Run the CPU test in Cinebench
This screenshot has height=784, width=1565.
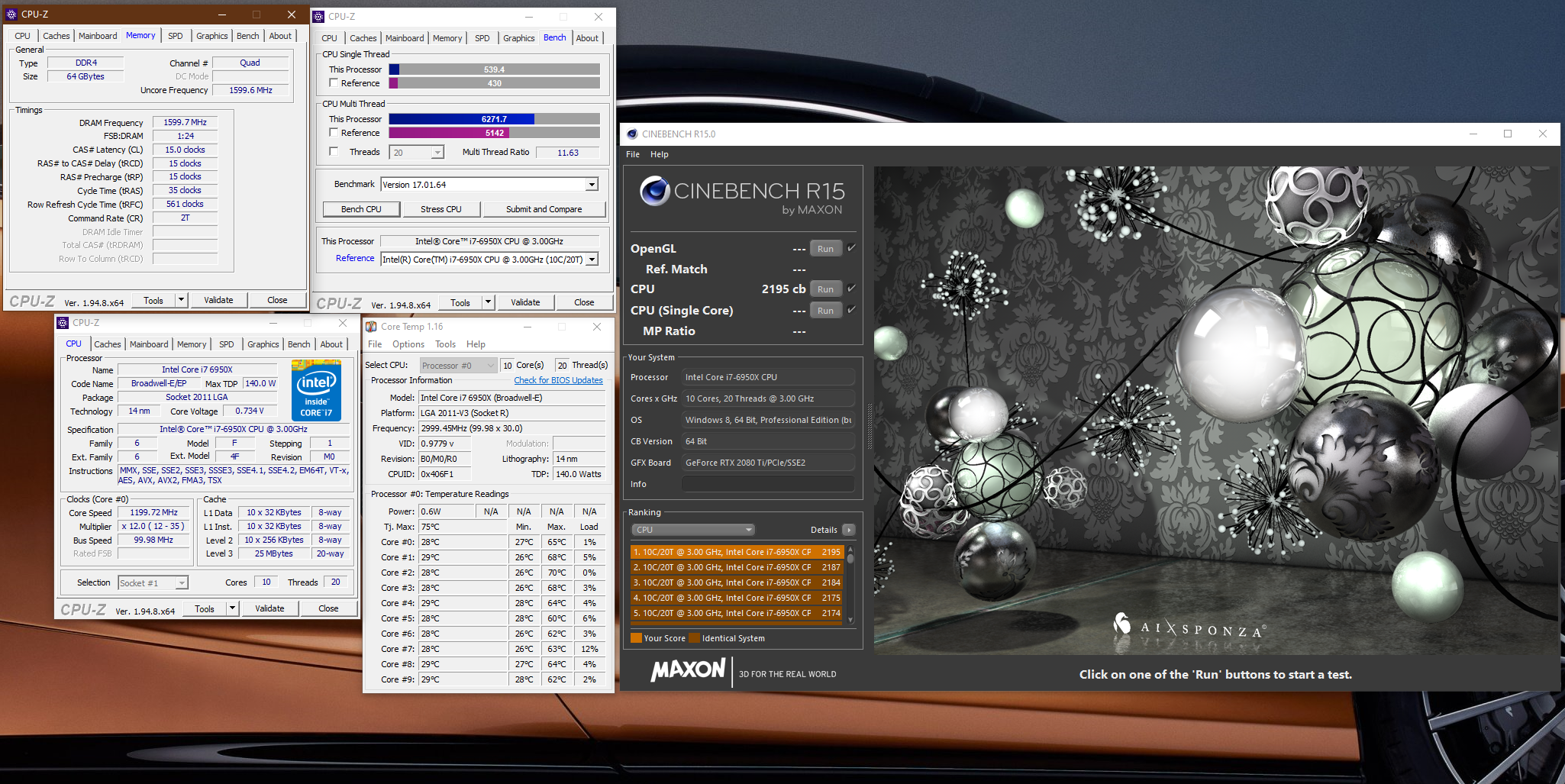point(825,289)
